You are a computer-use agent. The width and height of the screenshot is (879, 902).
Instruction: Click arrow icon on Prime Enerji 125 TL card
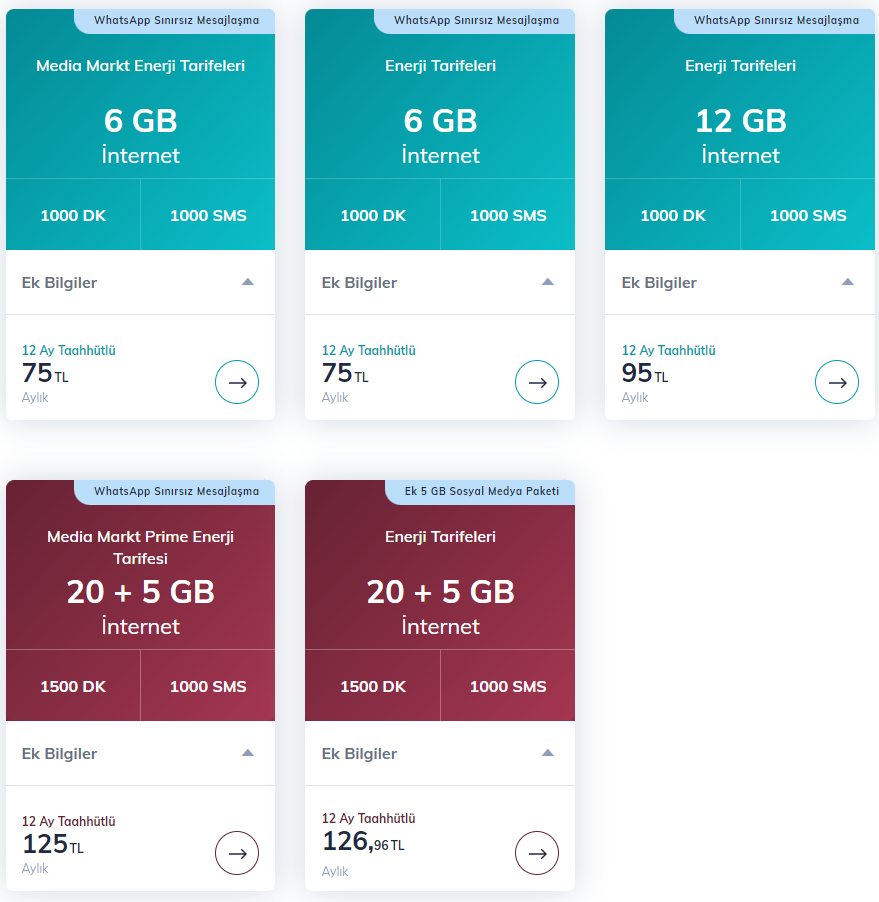click(236, 853)
